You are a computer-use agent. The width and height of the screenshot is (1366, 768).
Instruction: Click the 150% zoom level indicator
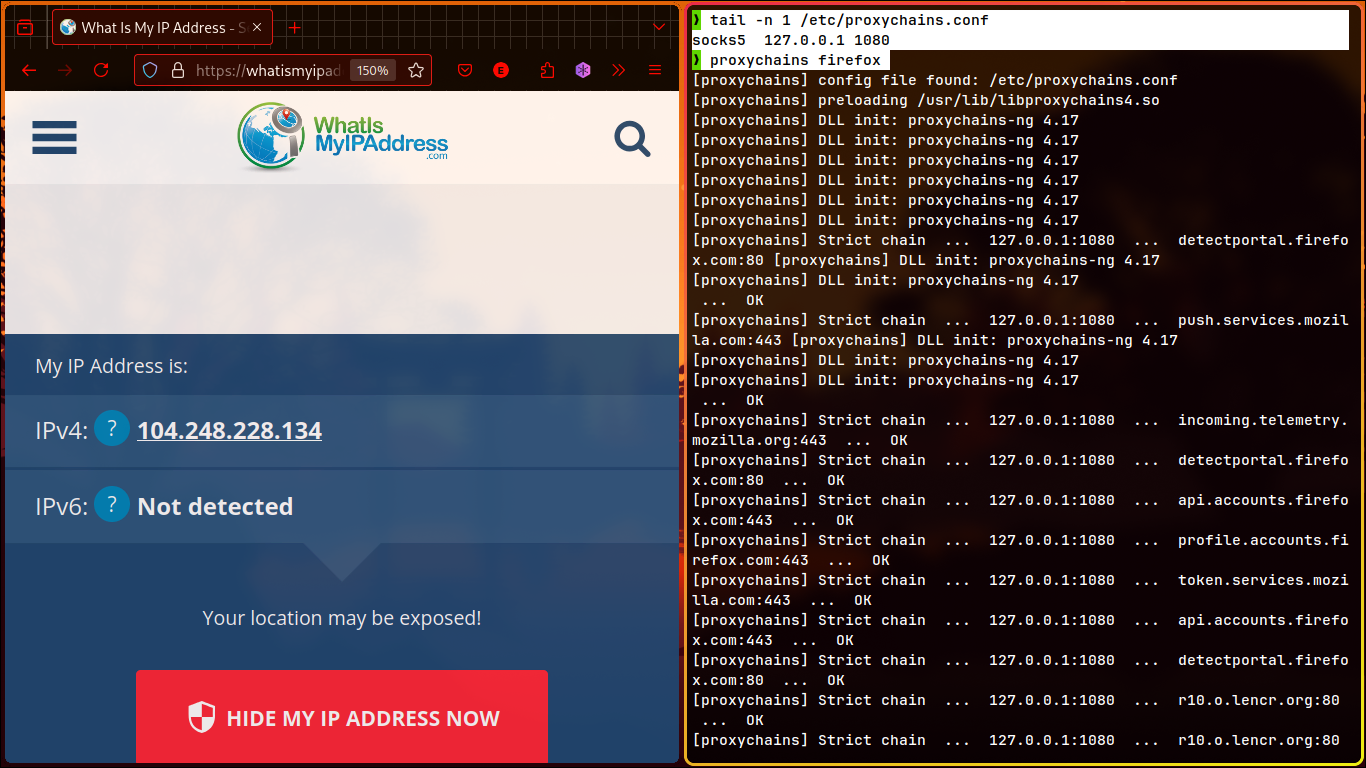[373, 70]
